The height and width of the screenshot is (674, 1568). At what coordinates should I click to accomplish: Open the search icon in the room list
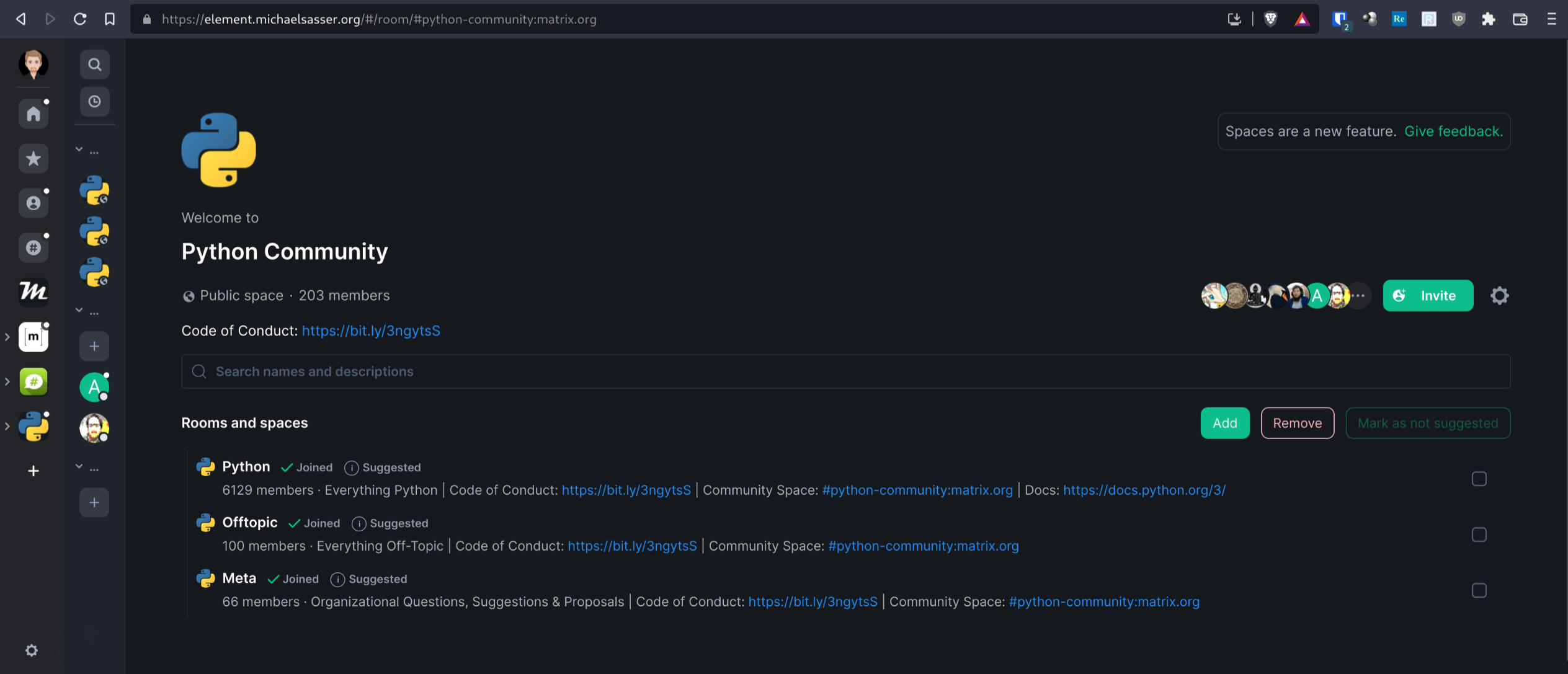(x=94, y=64)
